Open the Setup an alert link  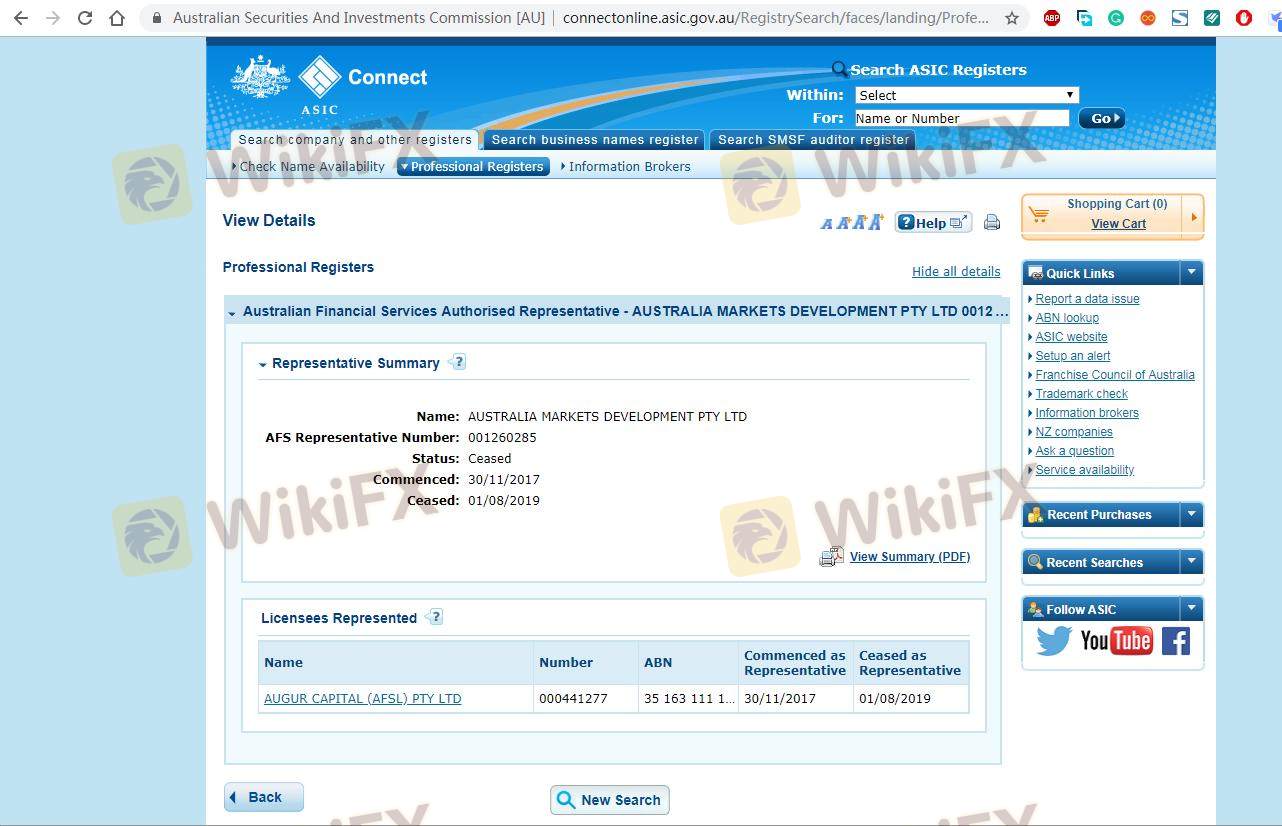[1073, 356]
